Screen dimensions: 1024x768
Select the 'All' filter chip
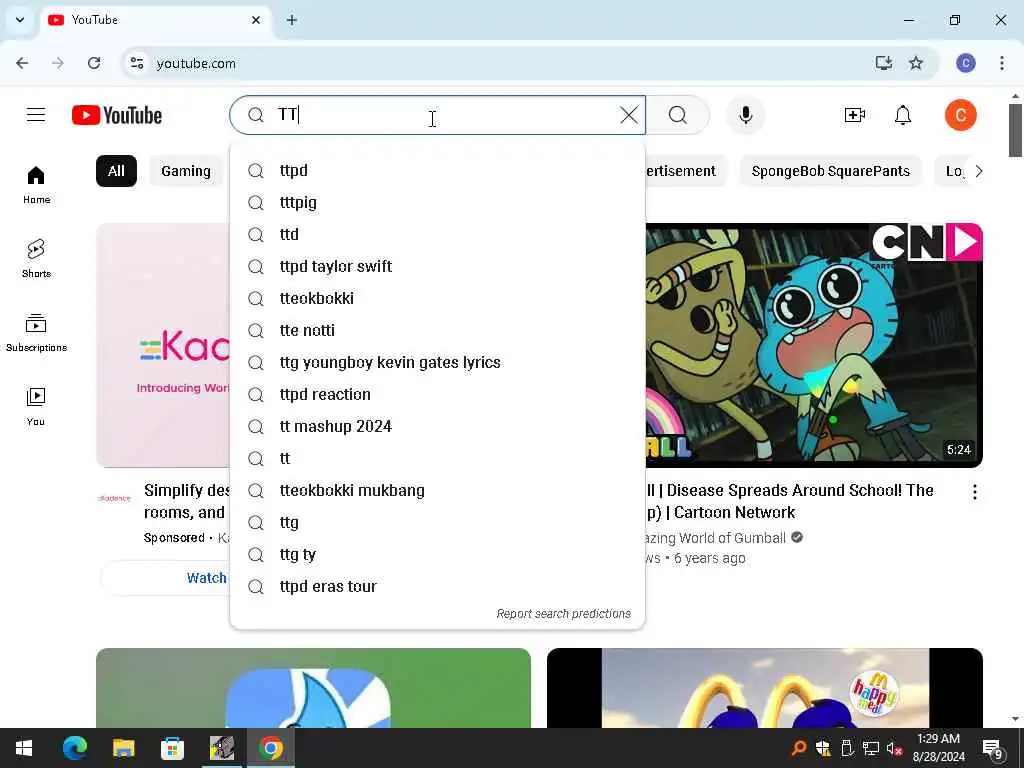[x=116, y=171]
